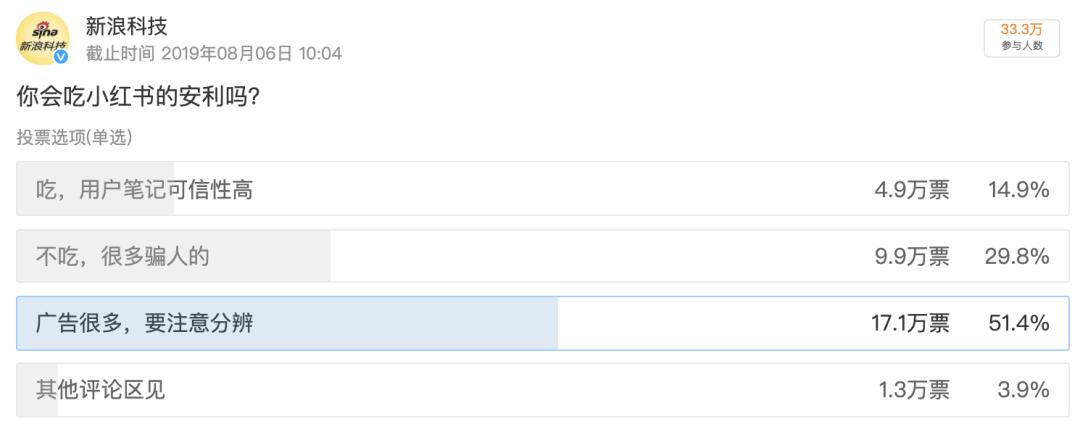
Task: Click the 2019年08月06日 10:04 deadline date
Action: pyautogui.click(x=251, y=54)
